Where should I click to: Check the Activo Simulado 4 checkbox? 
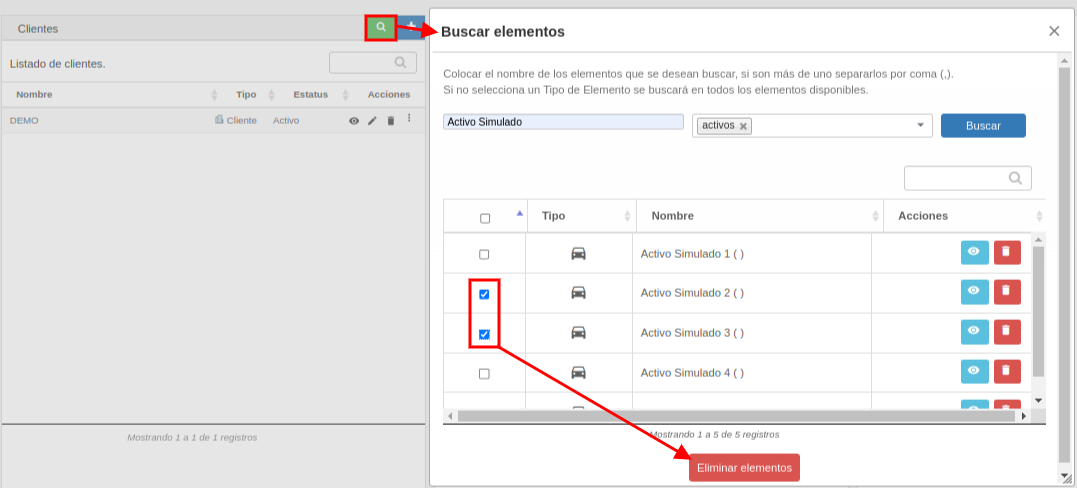(x=484, y=374)
